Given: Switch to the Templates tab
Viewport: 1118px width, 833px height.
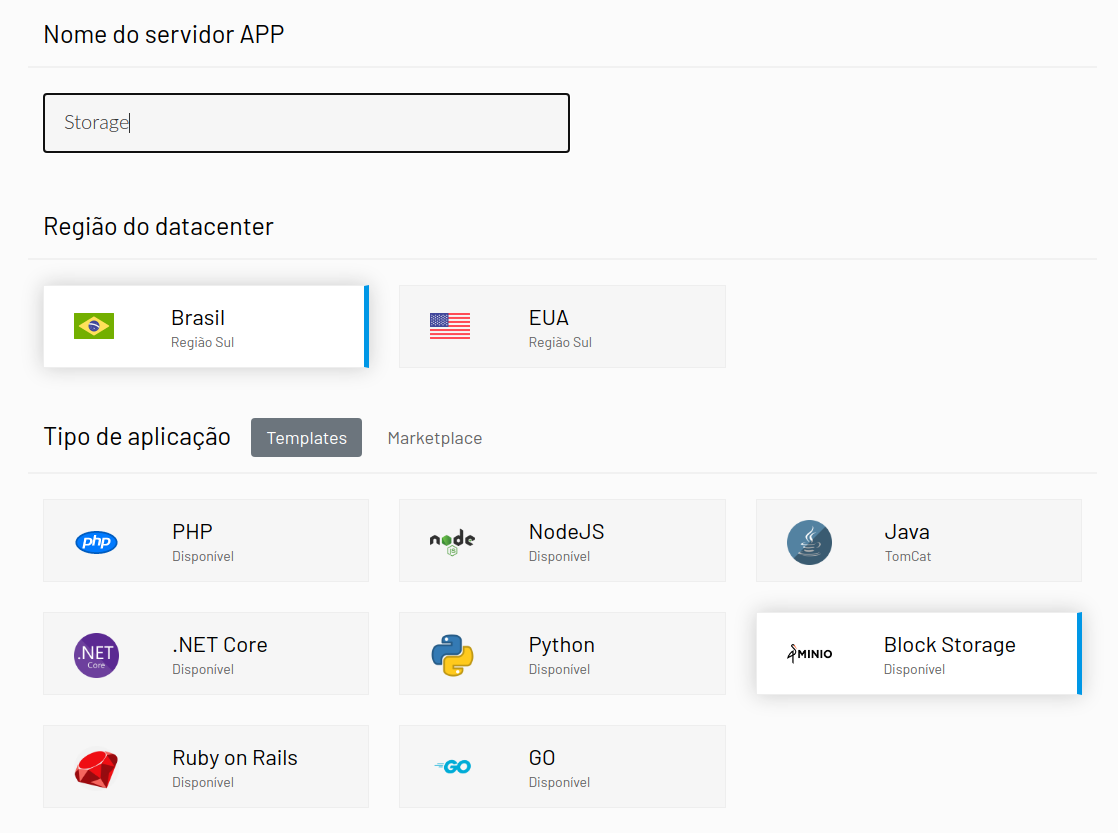Looking at the screenshot, I should coord(306,438).
